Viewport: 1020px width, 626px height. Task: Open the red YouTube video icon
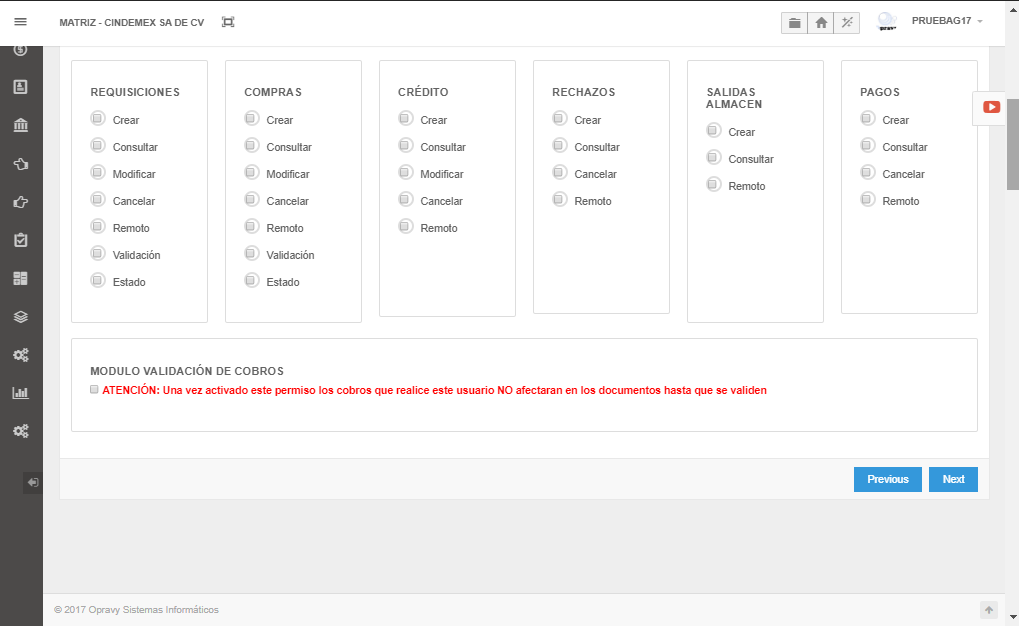point(991,107)
